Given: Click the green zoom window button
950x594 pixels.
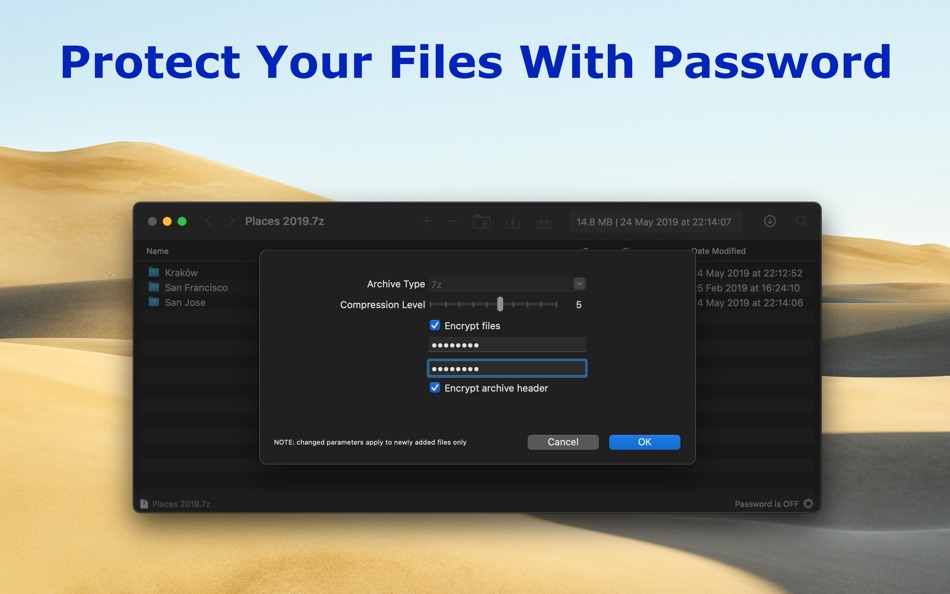Looking at the screenshot, I should coord(182,221).
